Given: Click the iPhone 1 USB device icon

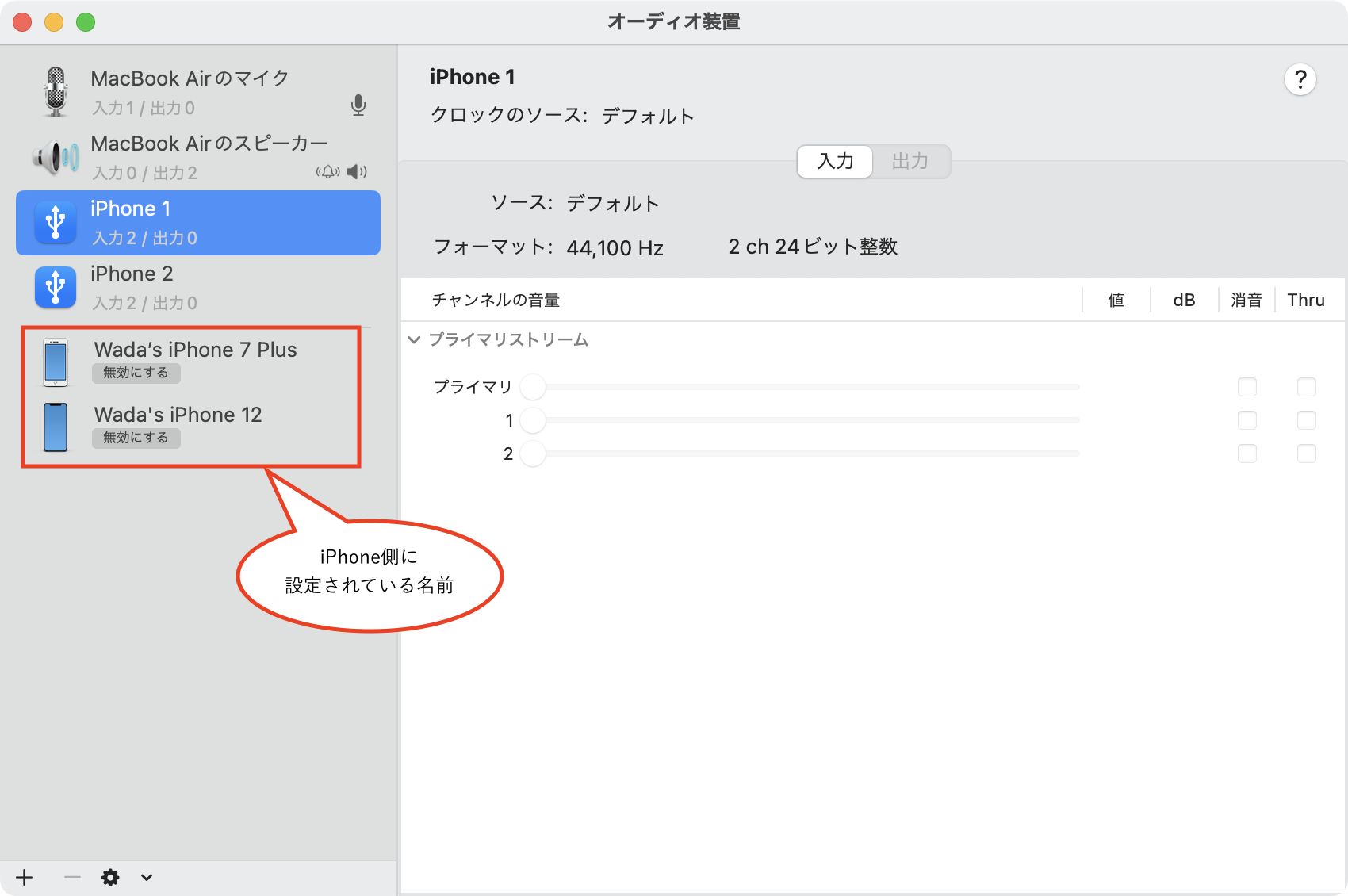Looking at the screenshot, I should (56, 223).
